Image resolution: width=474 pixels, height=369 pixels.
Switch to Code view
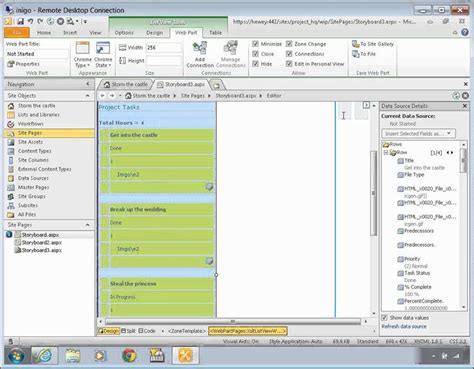click(x=147, y=331)
